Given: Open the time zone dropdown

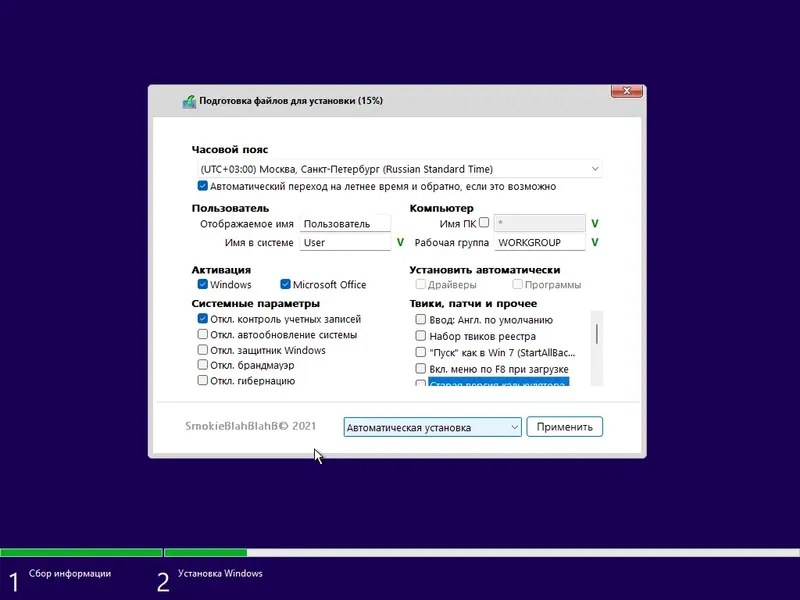Looking at the screenshot, I should point(597,168).
